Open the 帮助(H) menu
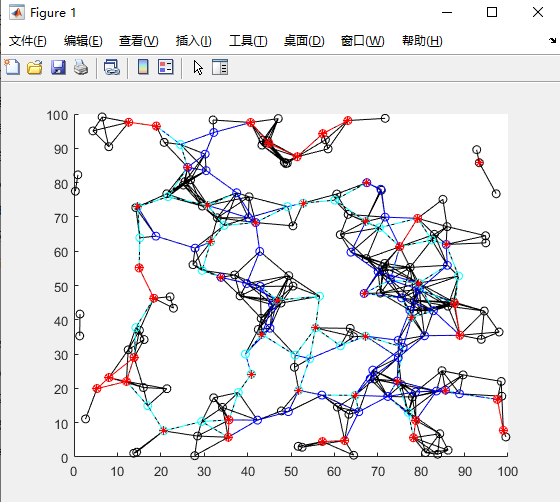 click(422, 41)
